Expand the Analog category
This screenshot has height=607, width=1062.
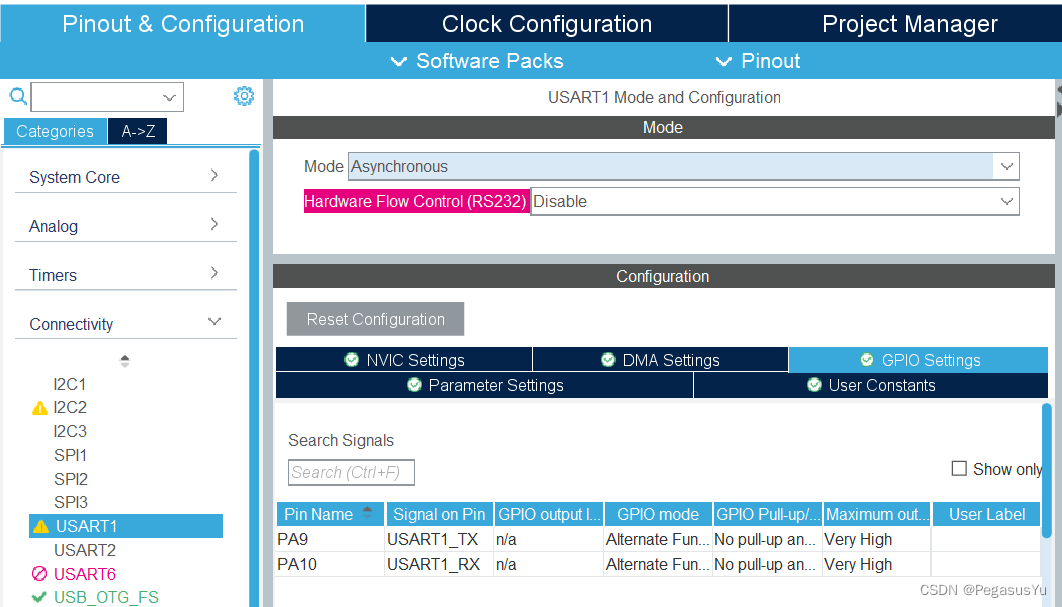click(125, 226)
